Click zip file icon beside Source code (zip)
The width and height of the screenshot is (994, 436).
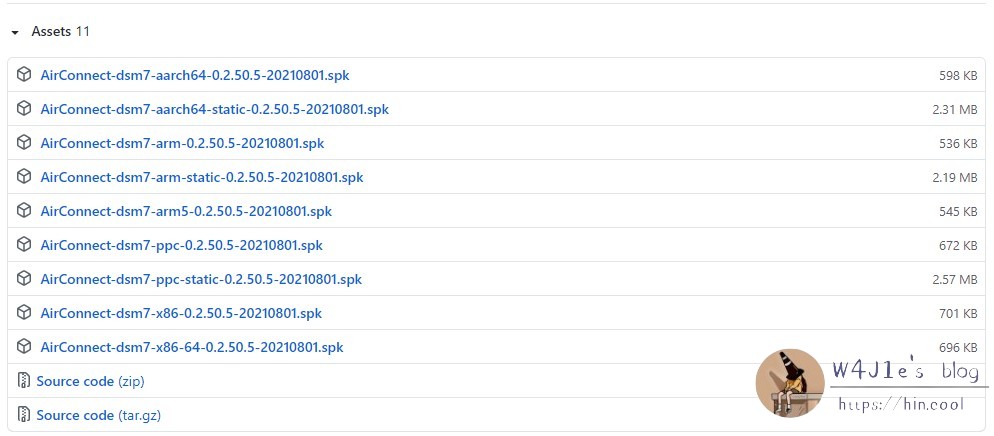pyautogui.click(x=24, y=381)
